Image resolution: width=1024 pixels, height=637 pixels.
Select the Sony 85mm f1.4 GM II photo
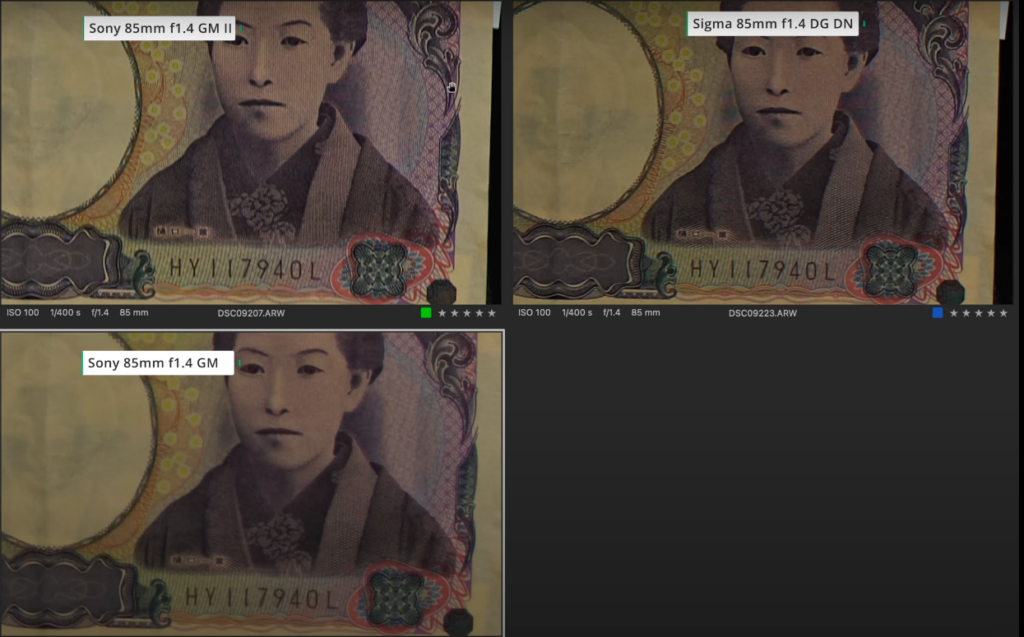(x=250, y=152)
